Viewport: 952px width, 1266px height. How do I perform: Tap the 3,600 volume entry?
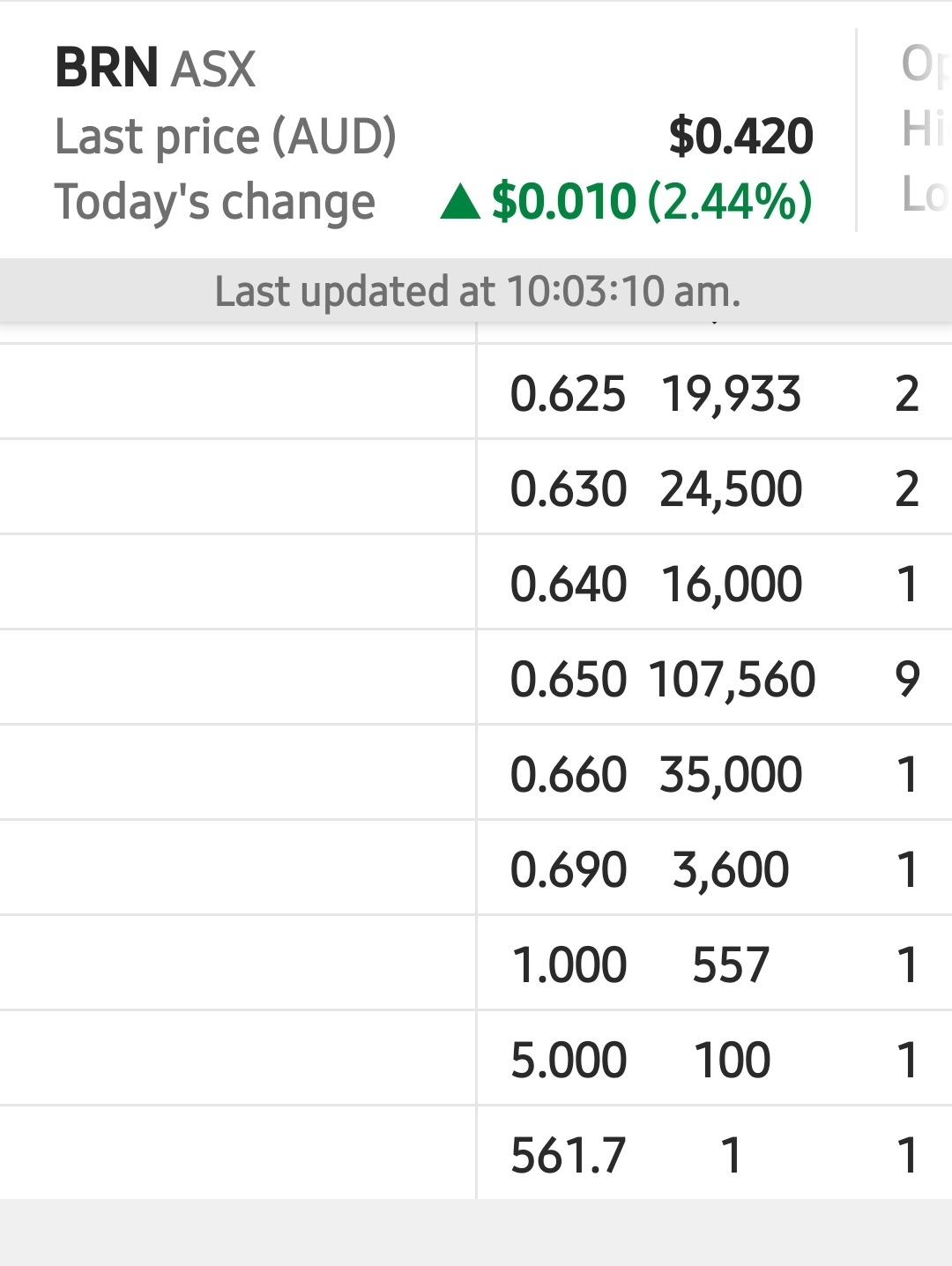pos(731,869)
